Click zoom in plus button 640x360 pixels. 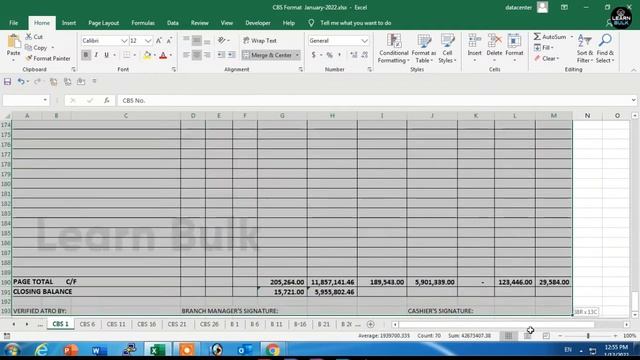point(615,336)
